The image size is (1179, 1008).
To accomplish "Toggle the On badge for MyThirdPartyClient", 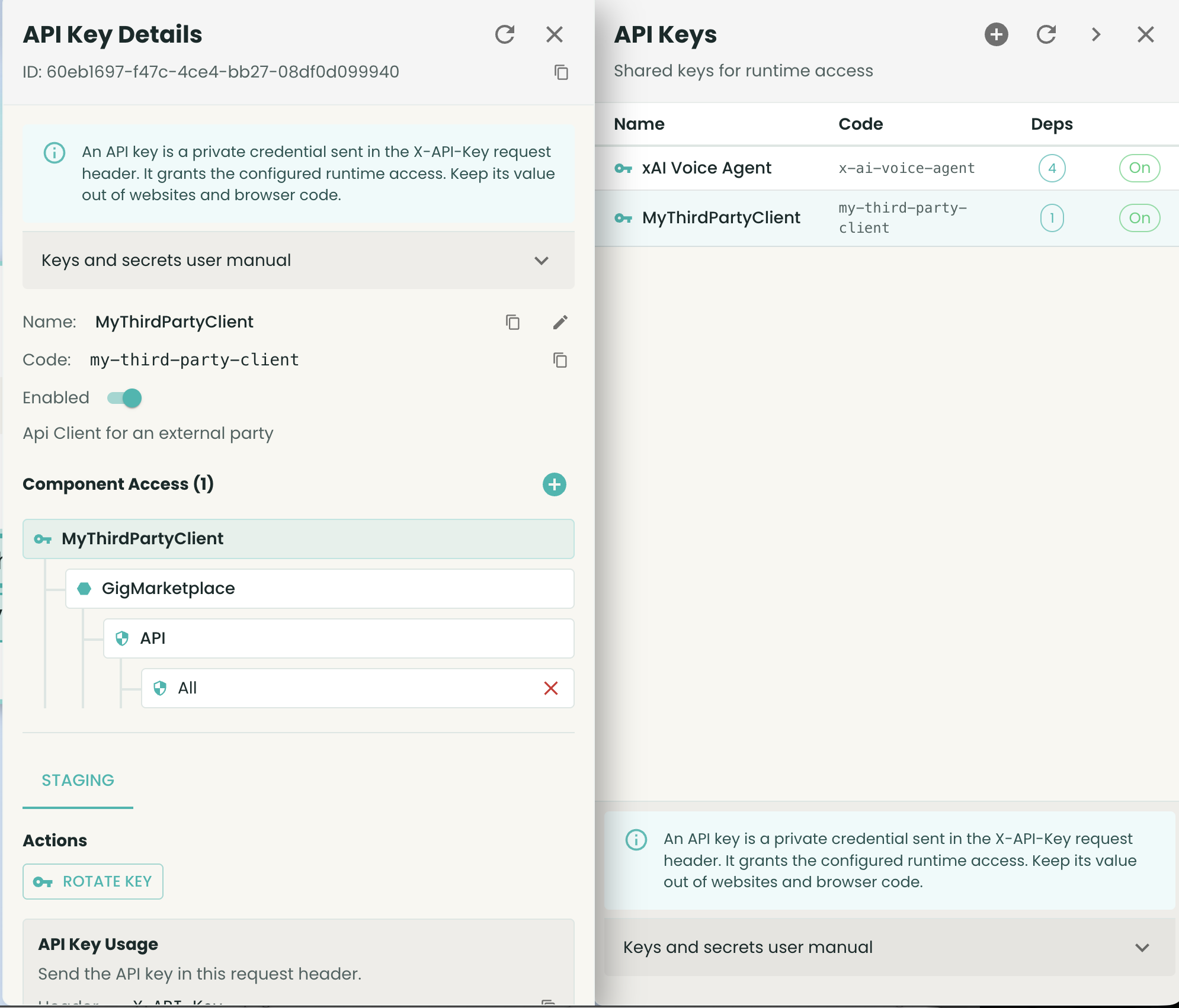I will tap(1139, 218).
